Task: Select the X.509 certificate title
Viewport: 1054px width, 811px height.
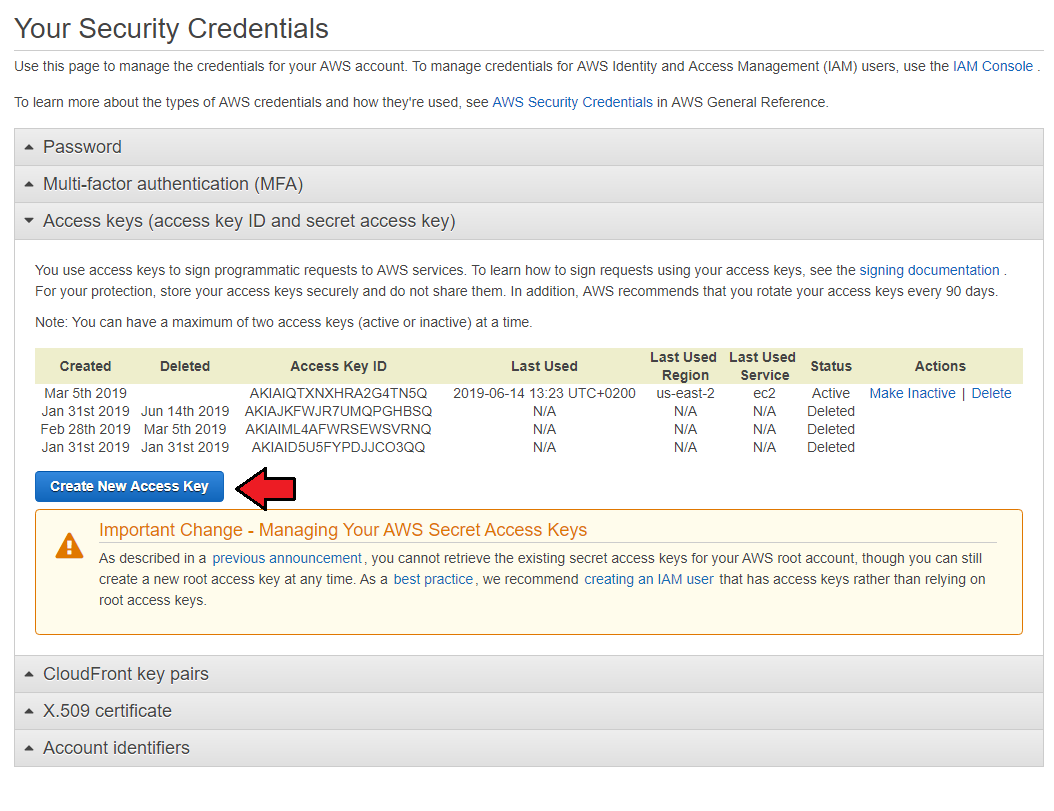Action: tap(108, 711)
